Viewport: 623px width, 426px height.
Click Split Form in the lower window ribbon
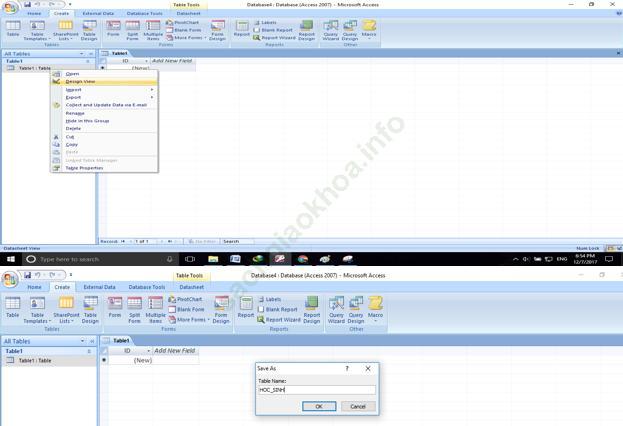point(134,310)
